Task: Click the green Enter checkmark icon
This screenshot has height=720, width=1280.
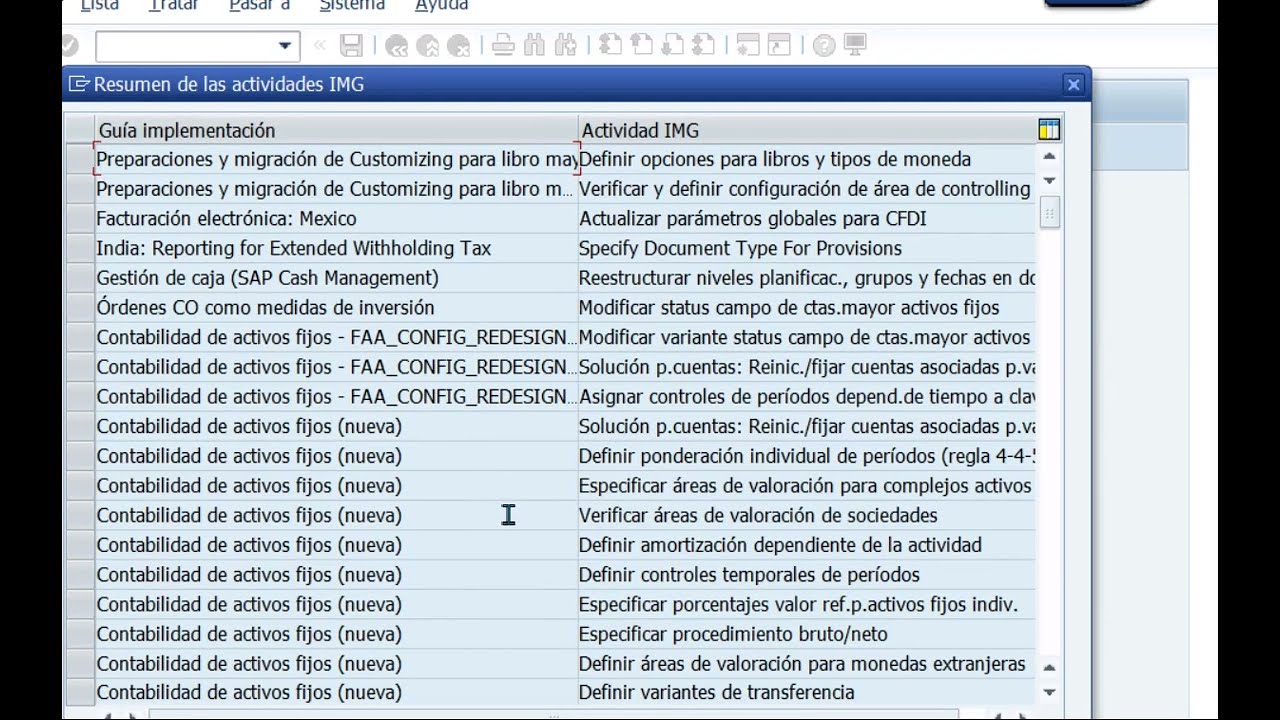Action: (68, 46)
